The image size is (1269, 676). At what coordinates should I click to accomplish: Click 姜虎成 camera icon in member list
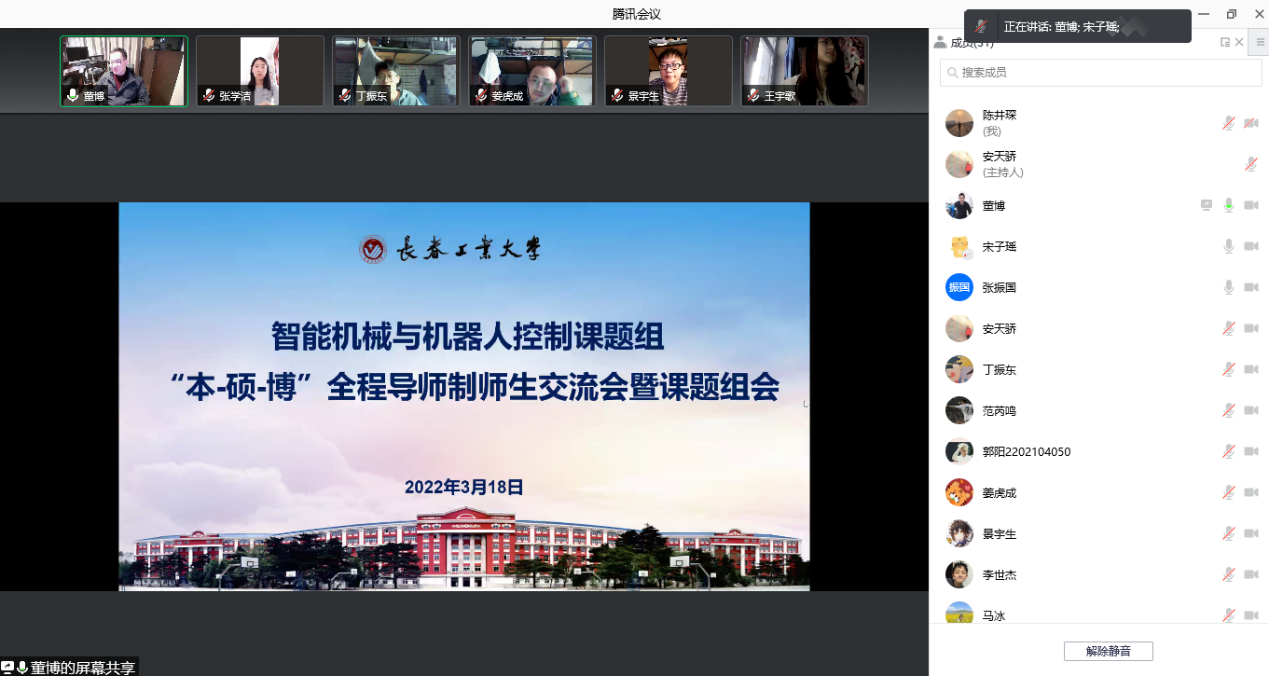(1250, 492)
